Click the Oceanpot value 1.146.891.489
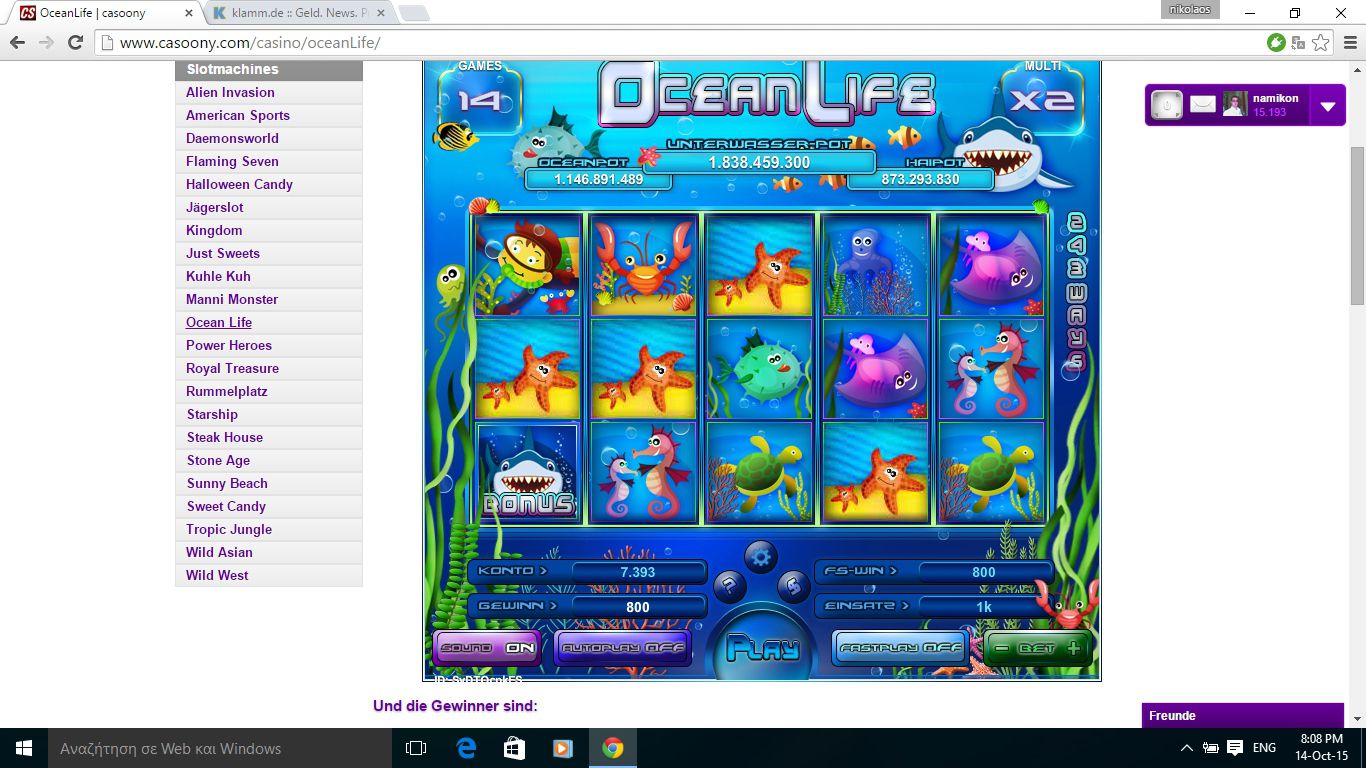The image size is (1366, 768). coord(599,179)
